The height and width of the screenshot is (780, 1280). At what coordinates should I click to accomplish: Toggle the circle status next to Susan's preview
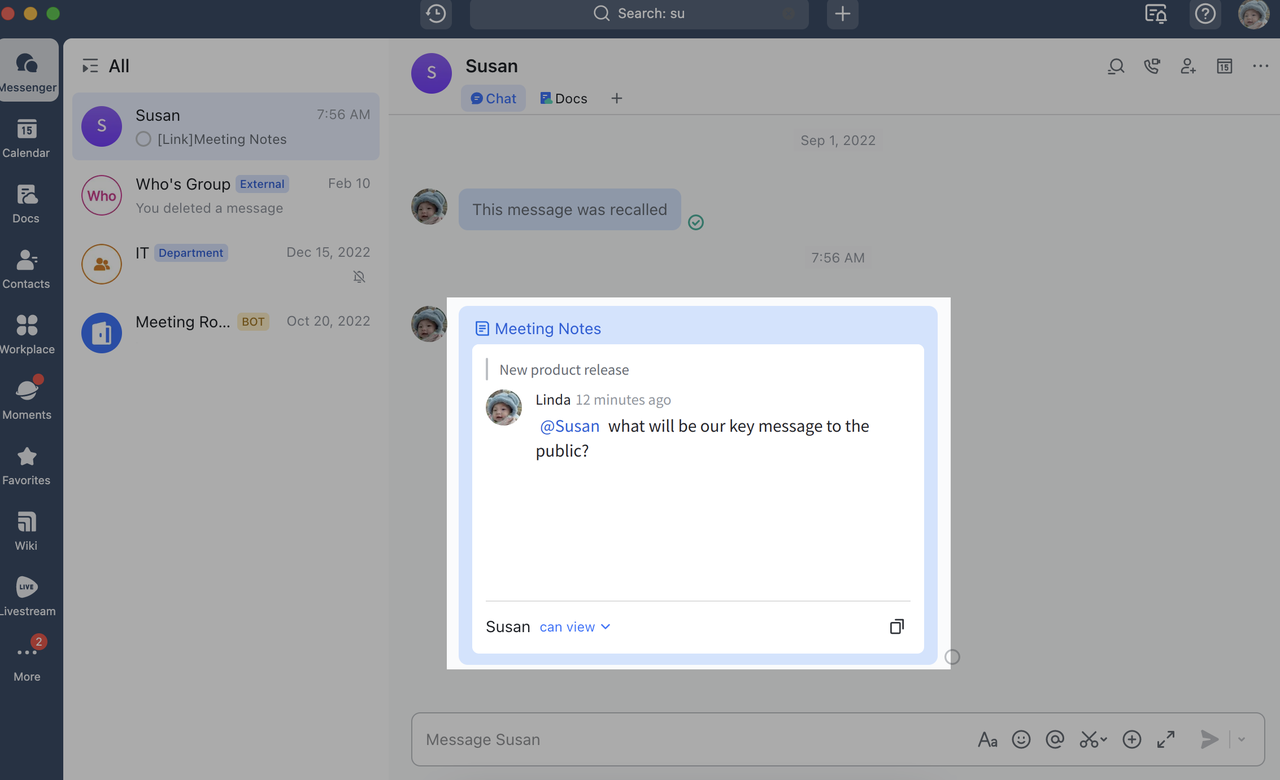tap(143, 139)
